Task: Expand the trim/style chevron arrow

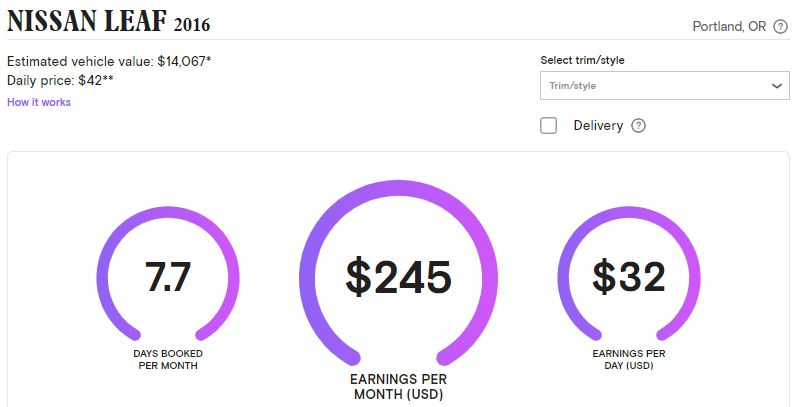Action: pos(777,86)
